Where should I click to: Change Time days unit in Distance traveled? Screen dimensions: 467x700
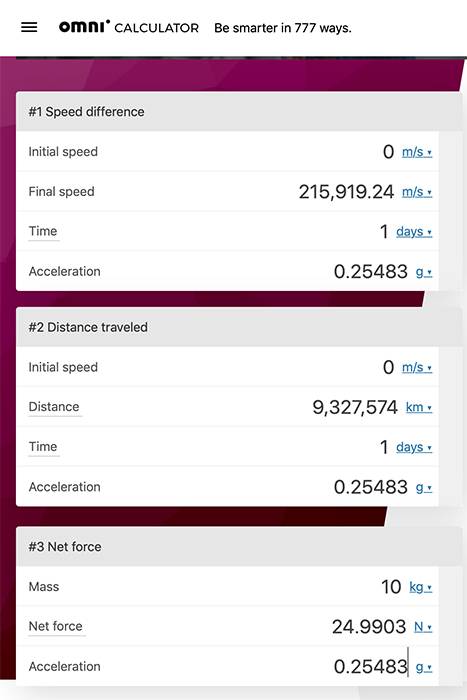click(x=414, y=447)
